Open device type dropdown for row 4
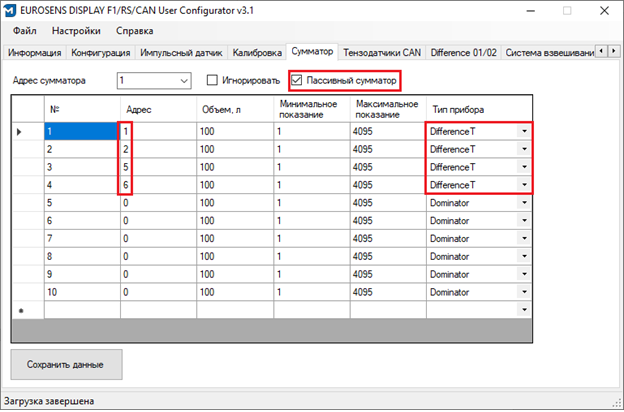The height and width of the screenshot is (412, 624). click(524, 185)
